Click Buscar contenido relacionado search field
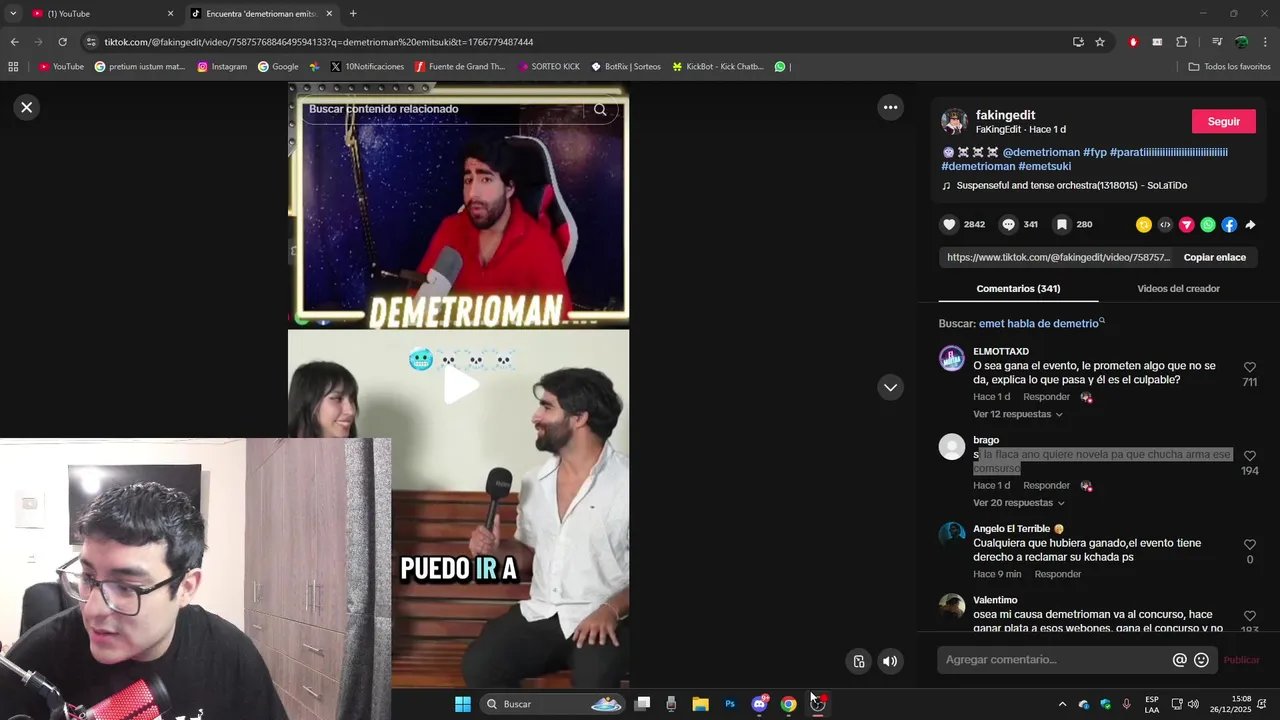The image size is (1280, 720). 445,109
